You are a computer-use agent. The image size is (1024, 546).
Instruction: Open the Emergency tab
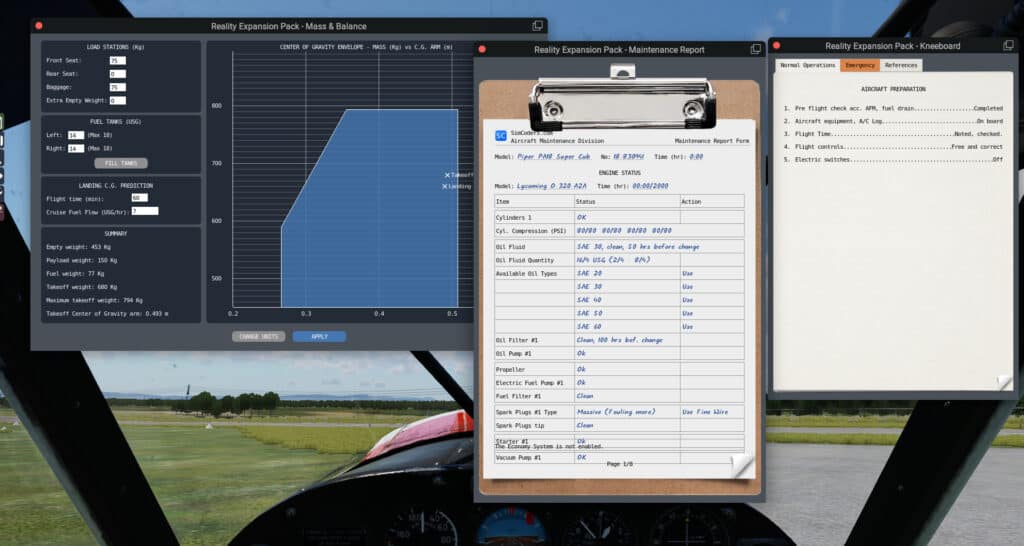(x=859, y=65)
